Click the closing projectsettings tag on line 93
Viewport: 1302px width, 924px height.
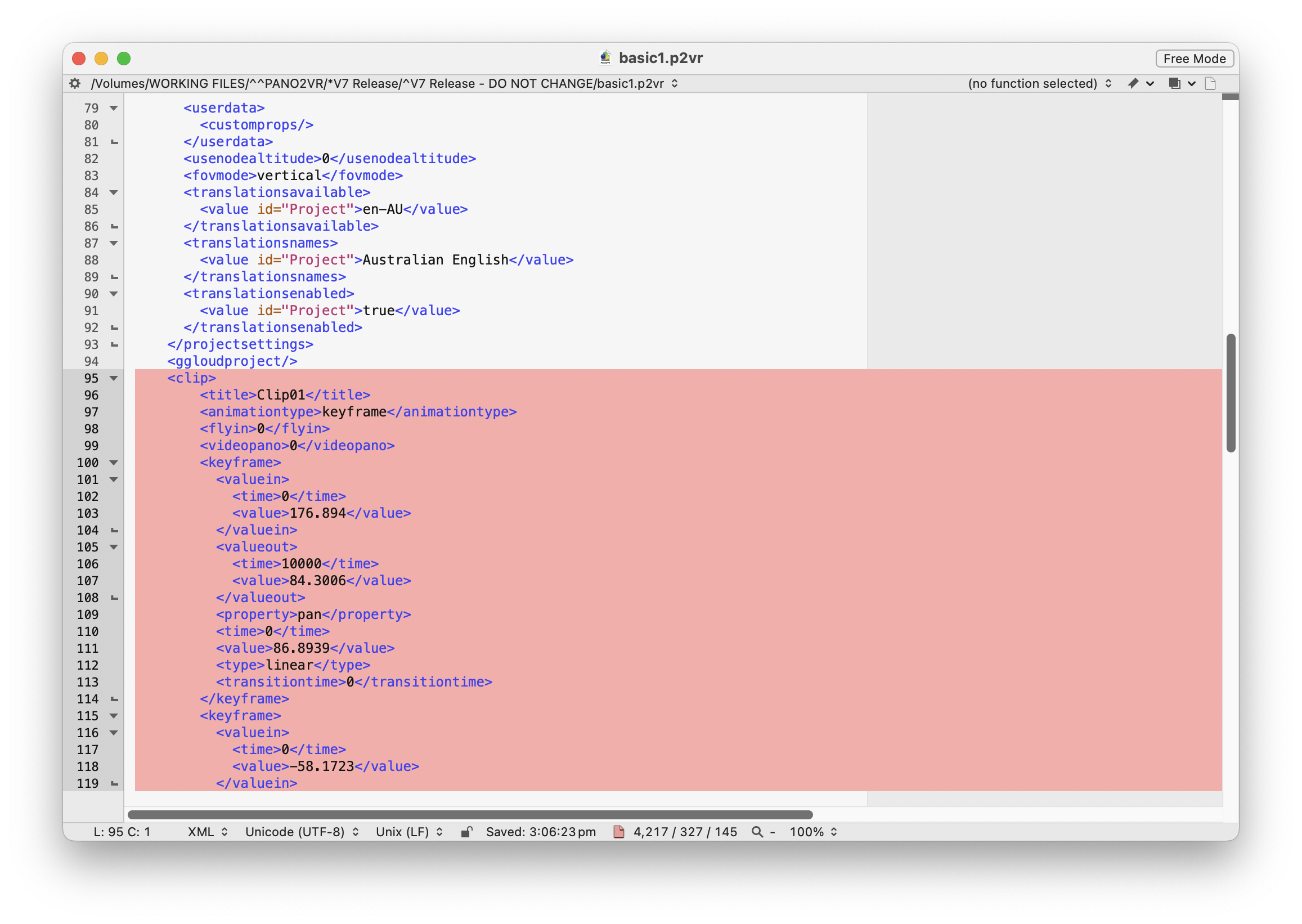pos(241,345)
